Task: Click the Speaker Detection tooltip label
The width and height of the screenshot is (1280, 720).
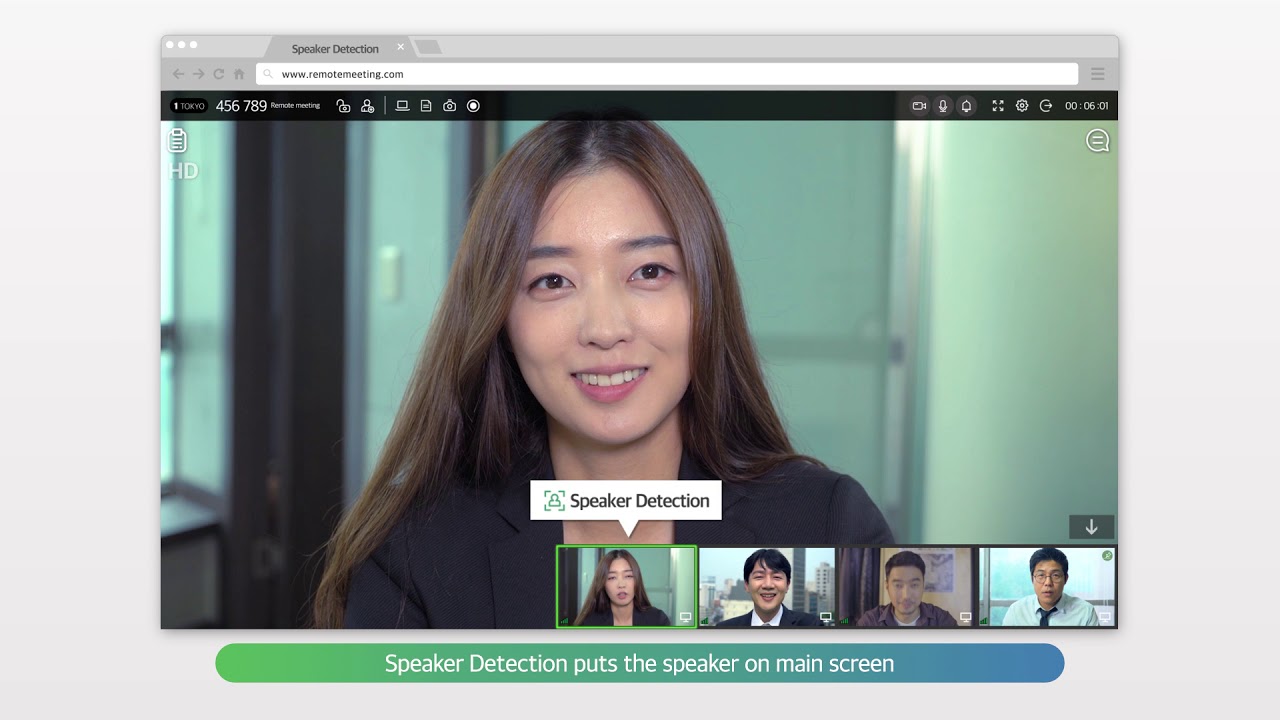Action: point(626,501)
